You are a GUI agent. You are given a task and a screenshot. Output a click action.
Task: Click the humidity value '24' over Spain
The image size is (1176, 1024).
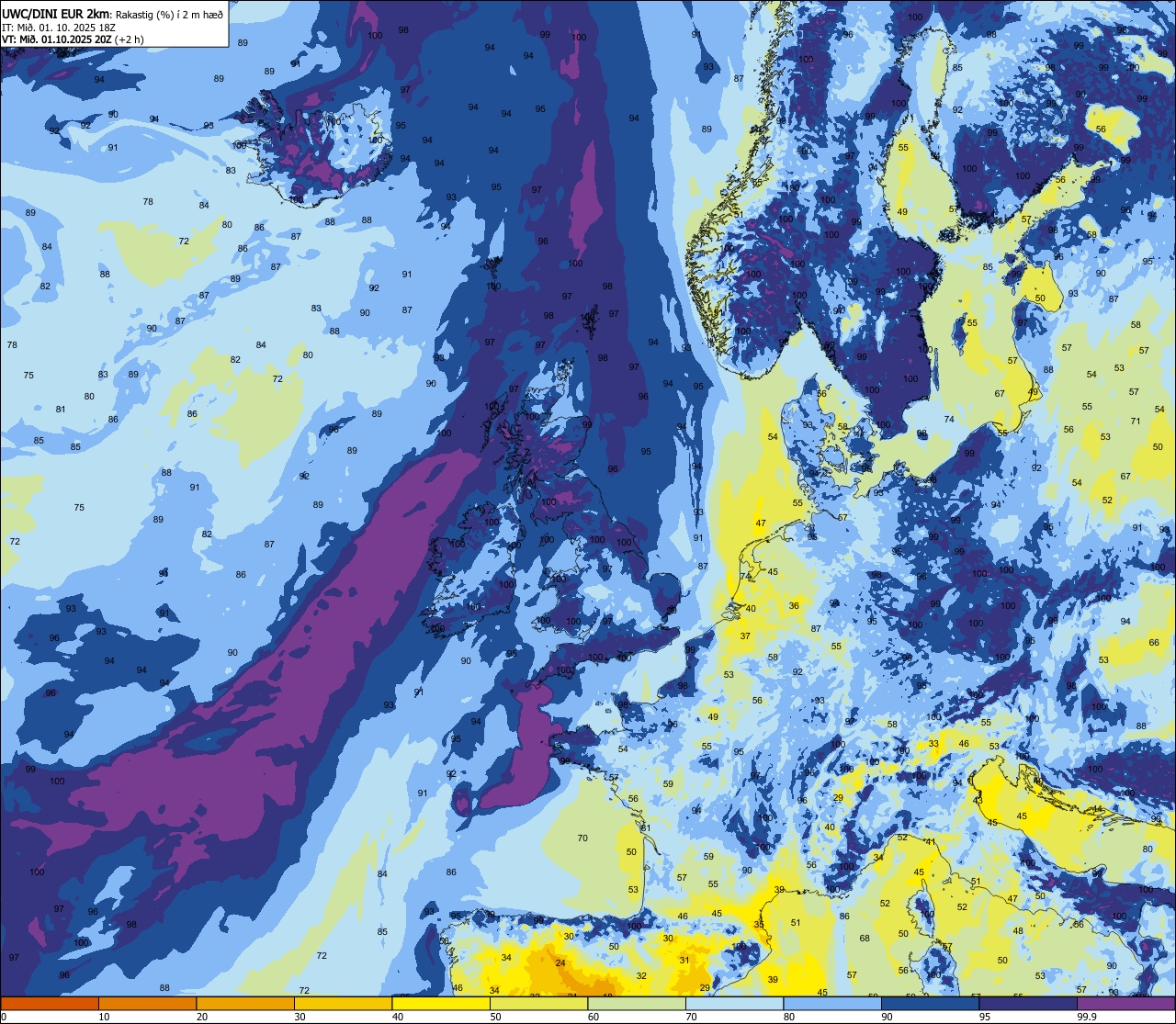(560, 962)
